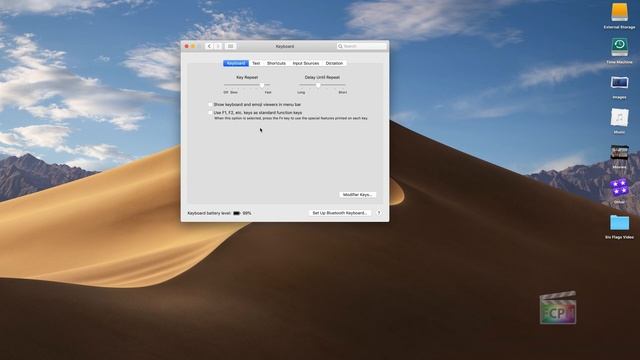Go back with the left chevron button
This screenshot has height=360, width=640.
coord(209,46)
